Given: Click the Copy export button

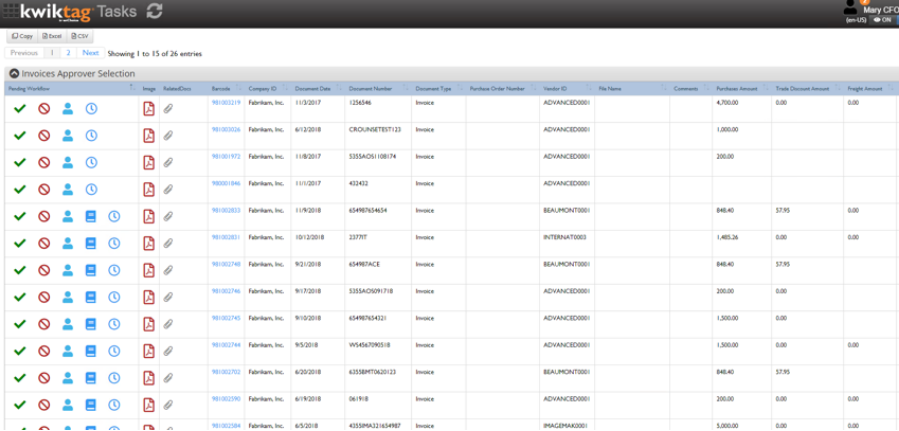Looking at the screenshot, I should tap(22, 36).
